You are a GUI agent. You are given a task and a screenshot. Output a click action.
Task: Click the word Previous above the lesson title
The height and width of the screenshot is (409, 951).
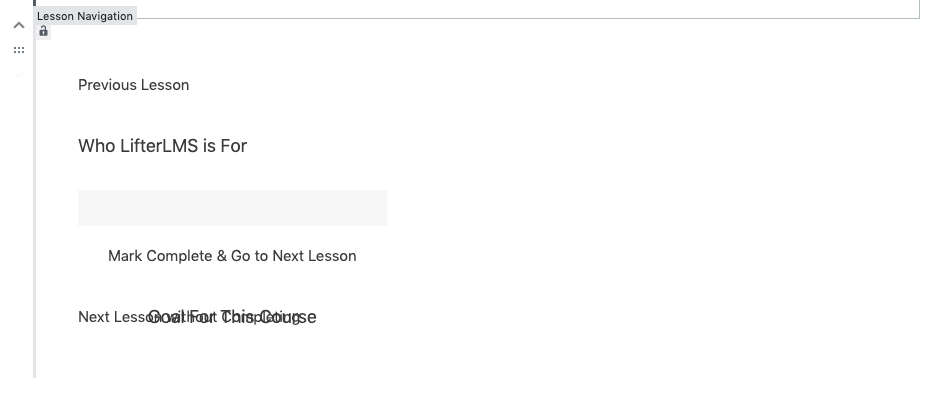click(105, 85)
